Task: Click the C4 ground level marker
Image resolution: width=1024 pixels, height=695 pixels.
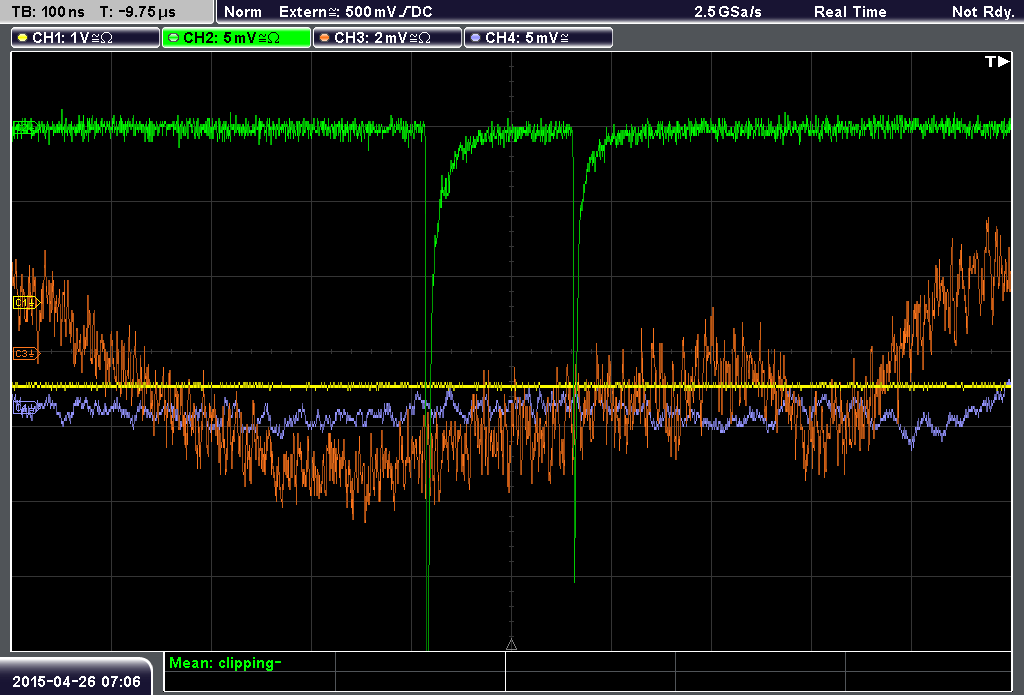Action: point(25,409)
